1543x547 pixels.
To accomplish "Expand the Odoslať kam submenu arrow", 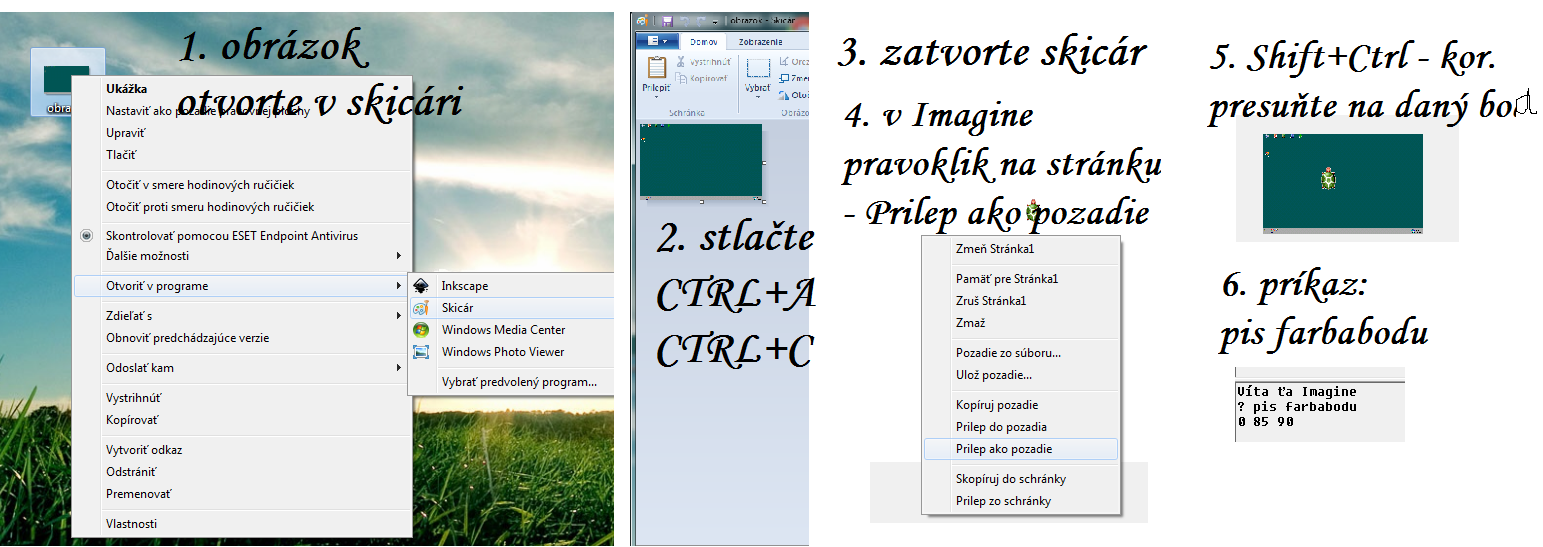I will (x=400, y=368).
